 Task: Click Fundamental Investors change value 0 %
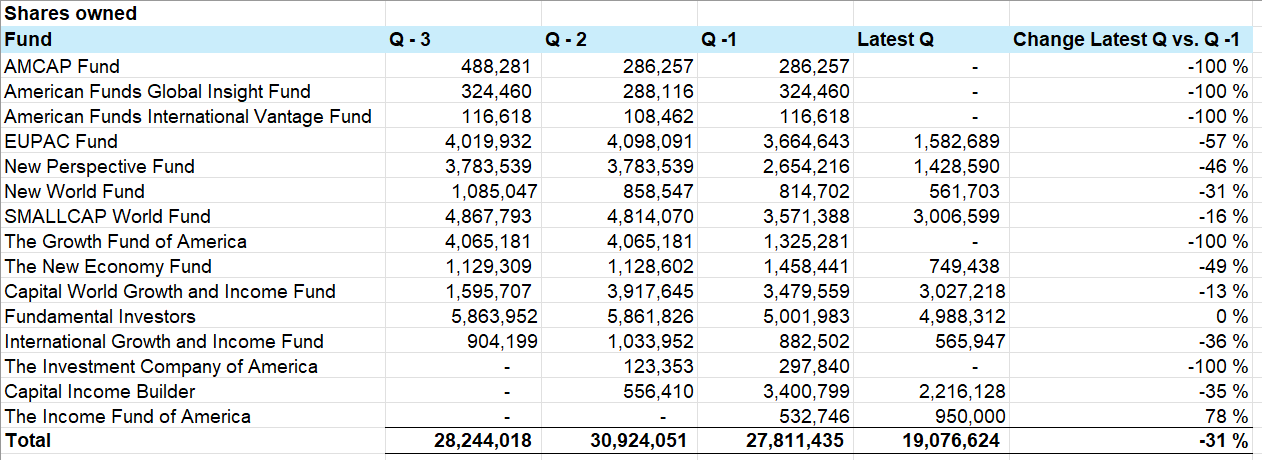pos(1233,316)
